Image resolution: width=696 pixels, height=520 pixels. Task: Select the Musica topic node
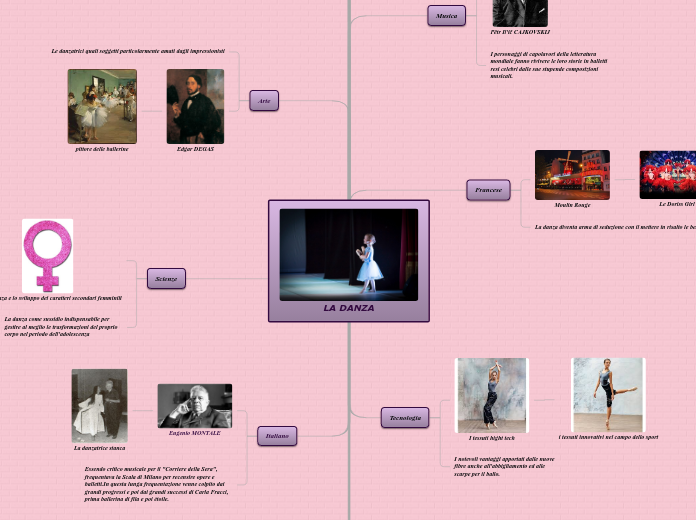[x=447, y=16]
